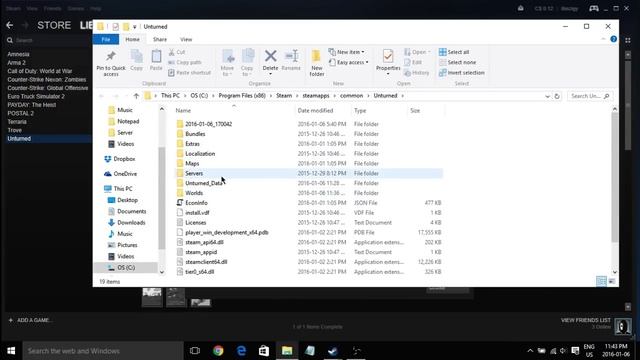Screen dimensions: 640x360
Task: Click steamapps segment in address bar
Action: [x=316, y=96]
